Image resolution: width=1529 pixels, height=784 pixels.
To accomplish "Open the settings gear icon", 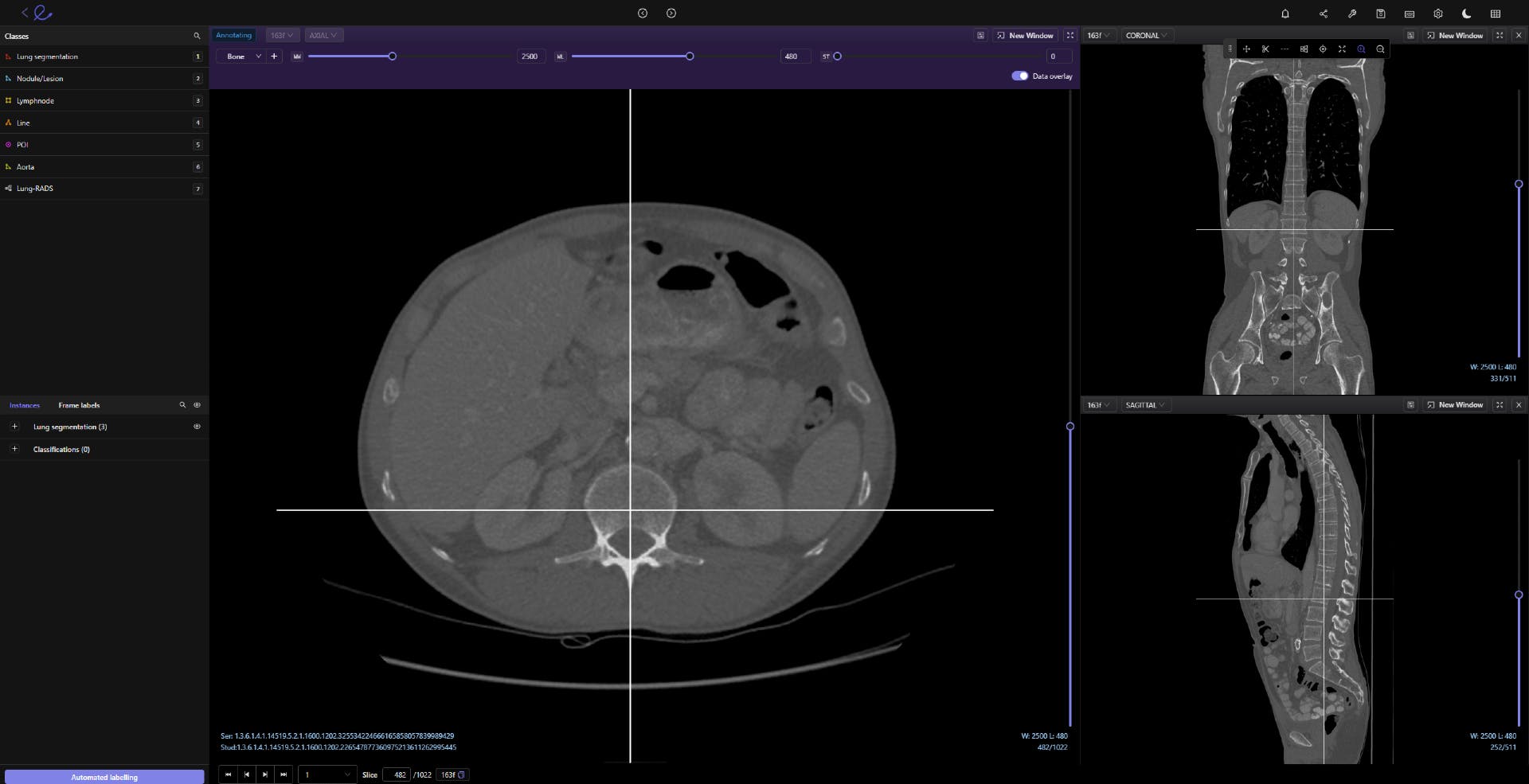I will click(x=1437, y=14).
